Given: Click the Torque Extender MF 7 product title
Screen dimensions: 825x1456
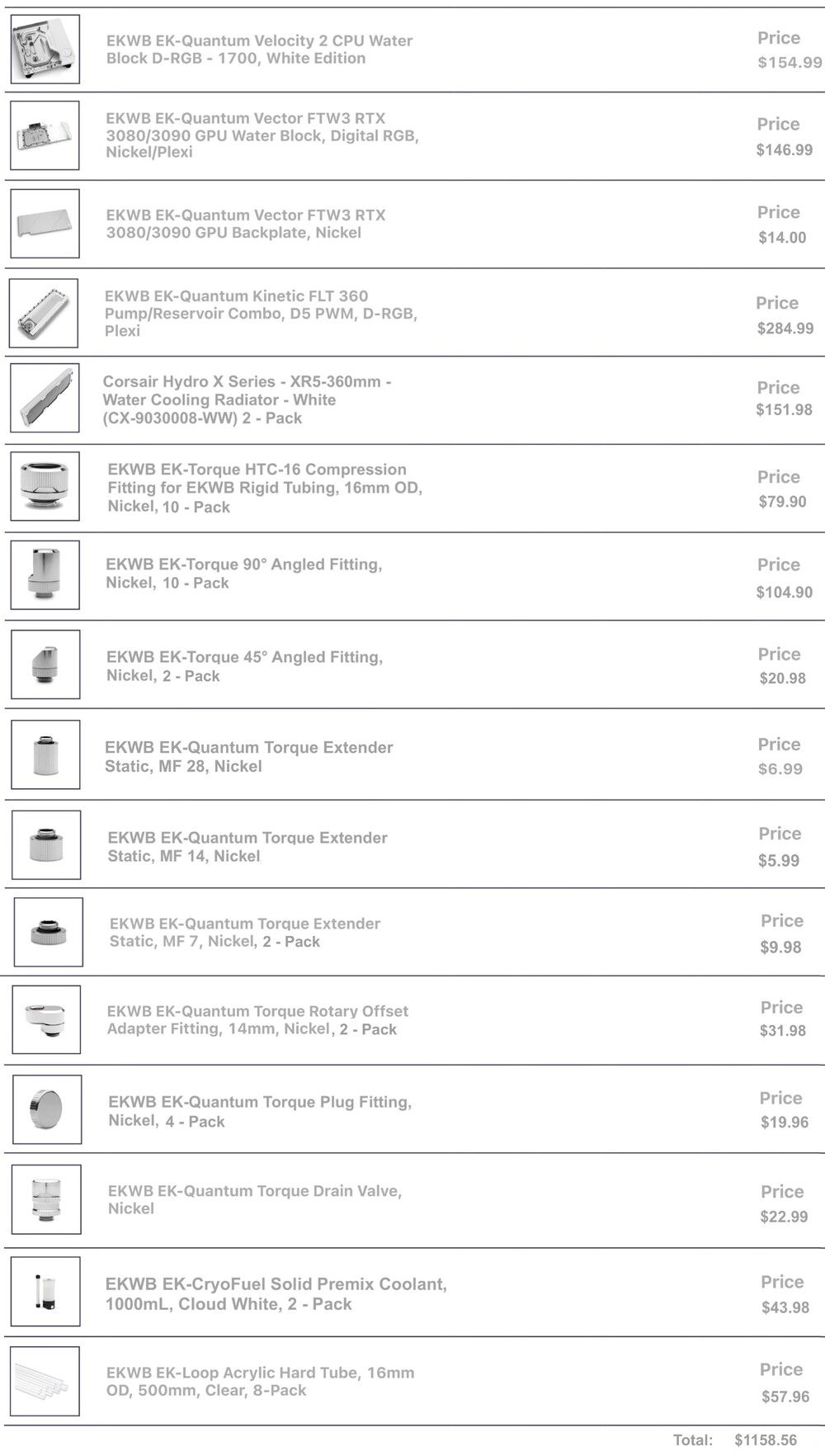Looking at the screenshot, I should pyautogui.click(x=244, y=932).
